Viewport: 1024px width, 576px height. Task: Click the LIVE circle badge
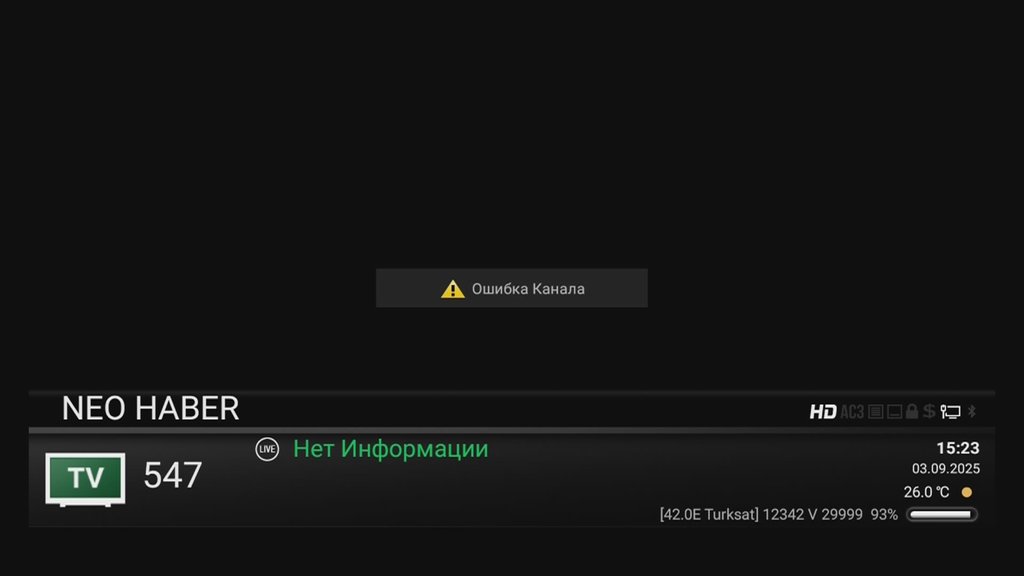coord(267,449)
